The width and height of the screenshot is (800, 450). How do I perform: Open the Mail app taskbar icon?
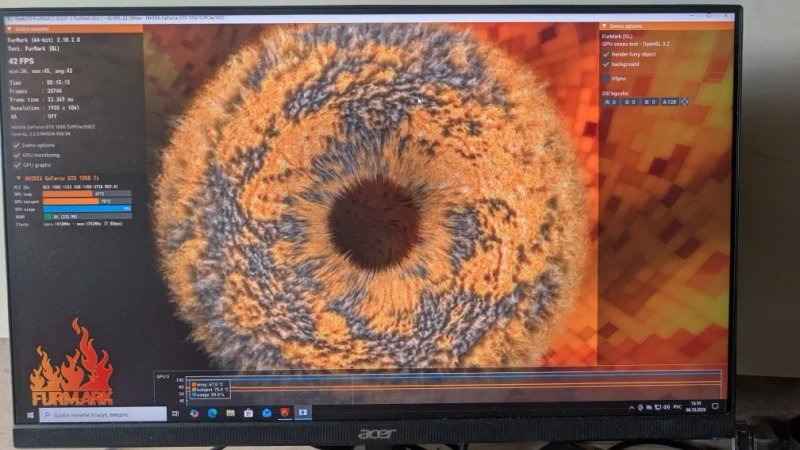[266, 412]
